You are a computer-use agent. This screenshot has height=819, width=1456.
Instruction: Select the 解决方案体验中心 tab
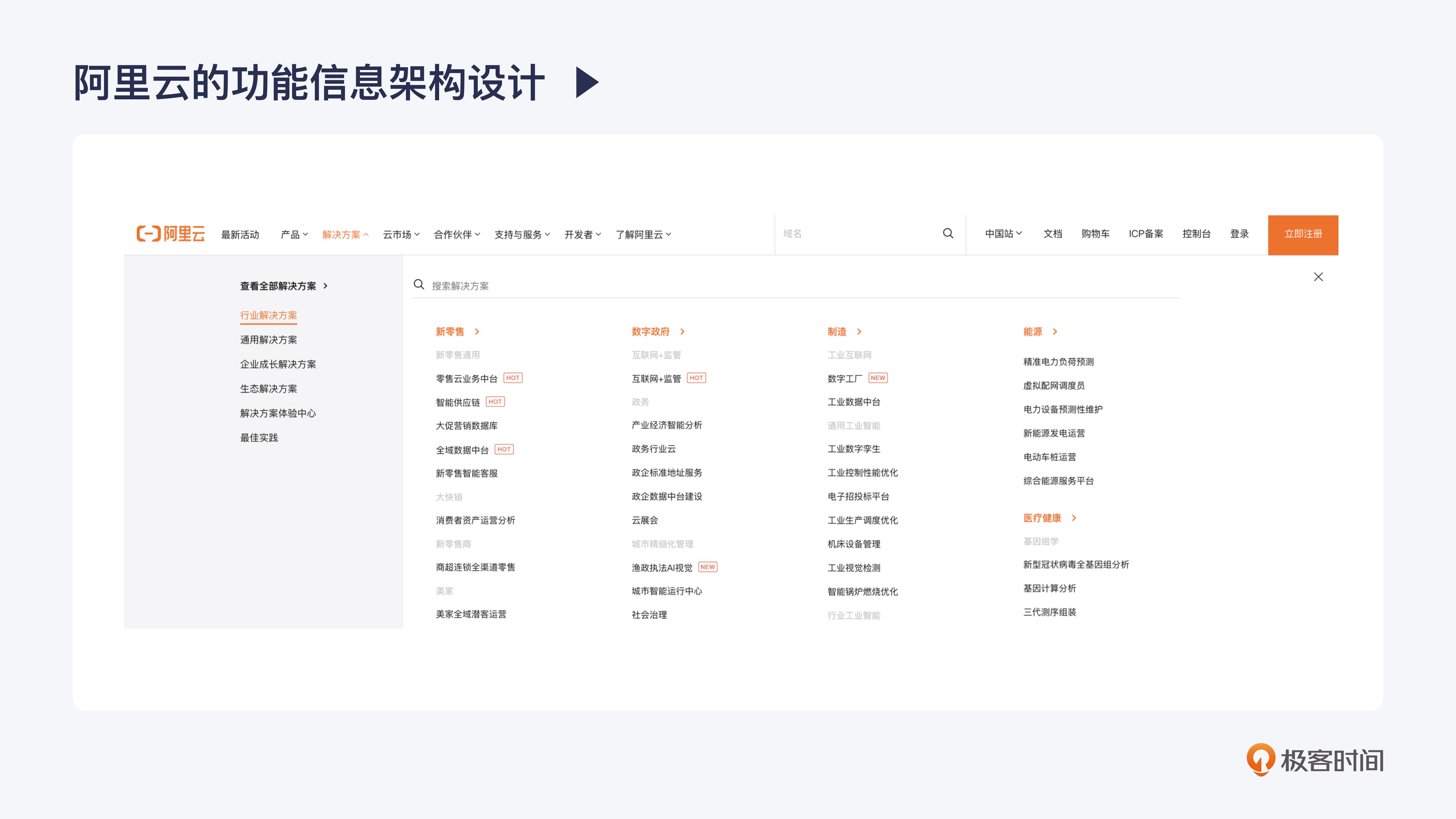click(x=278, y=413)
